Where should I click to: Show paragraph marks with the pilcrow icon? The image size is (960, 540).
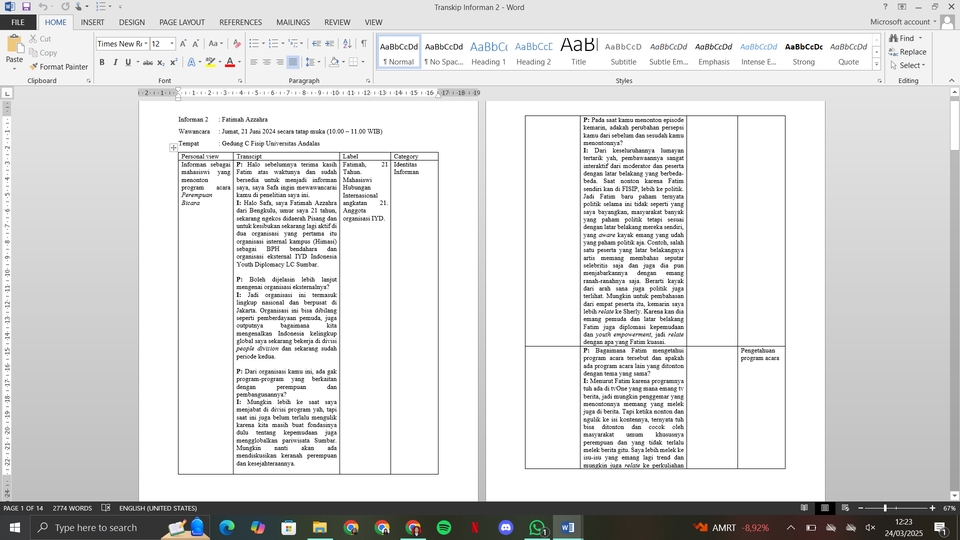[363, 44]
